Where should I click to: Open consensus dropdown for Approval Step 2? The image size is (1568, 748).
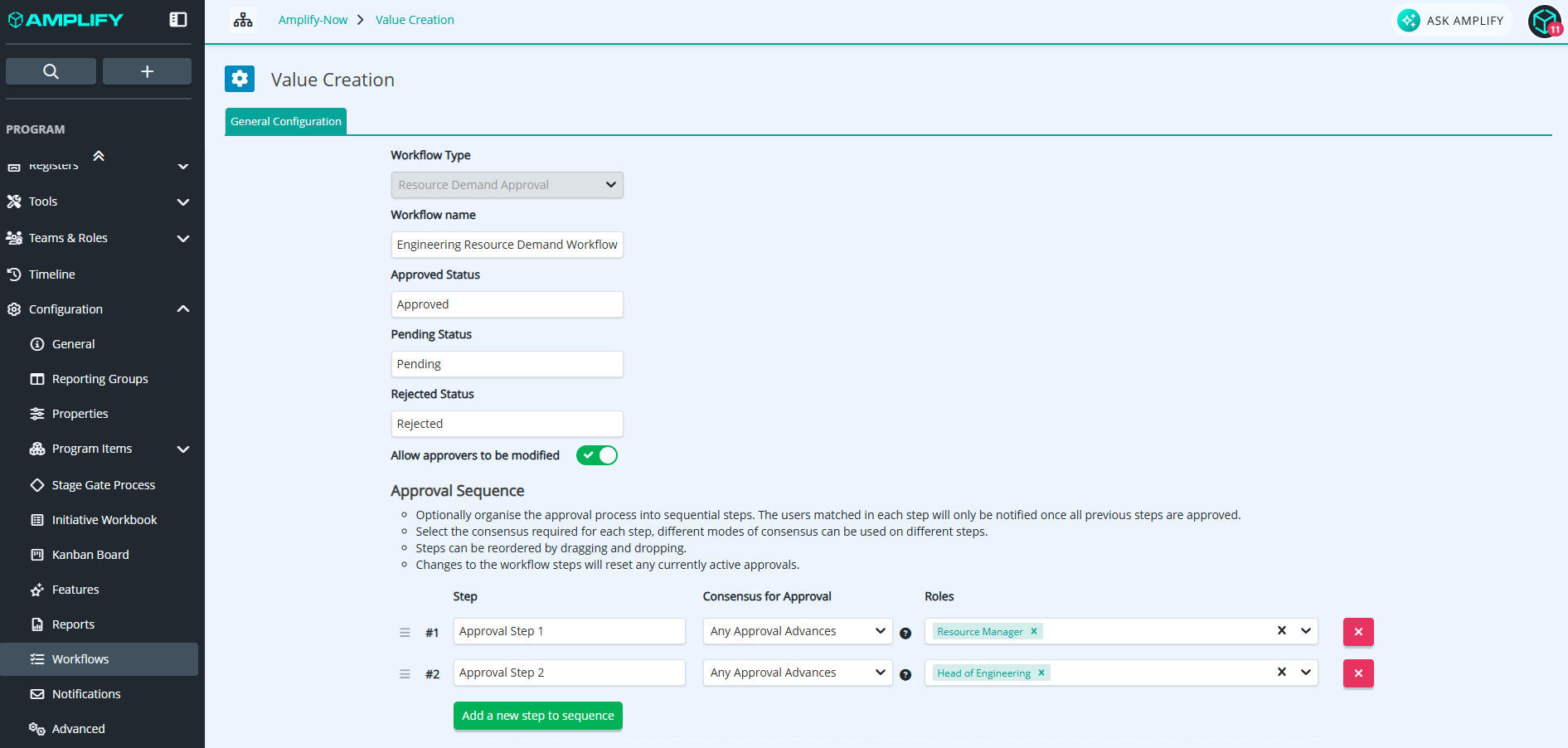798,673
